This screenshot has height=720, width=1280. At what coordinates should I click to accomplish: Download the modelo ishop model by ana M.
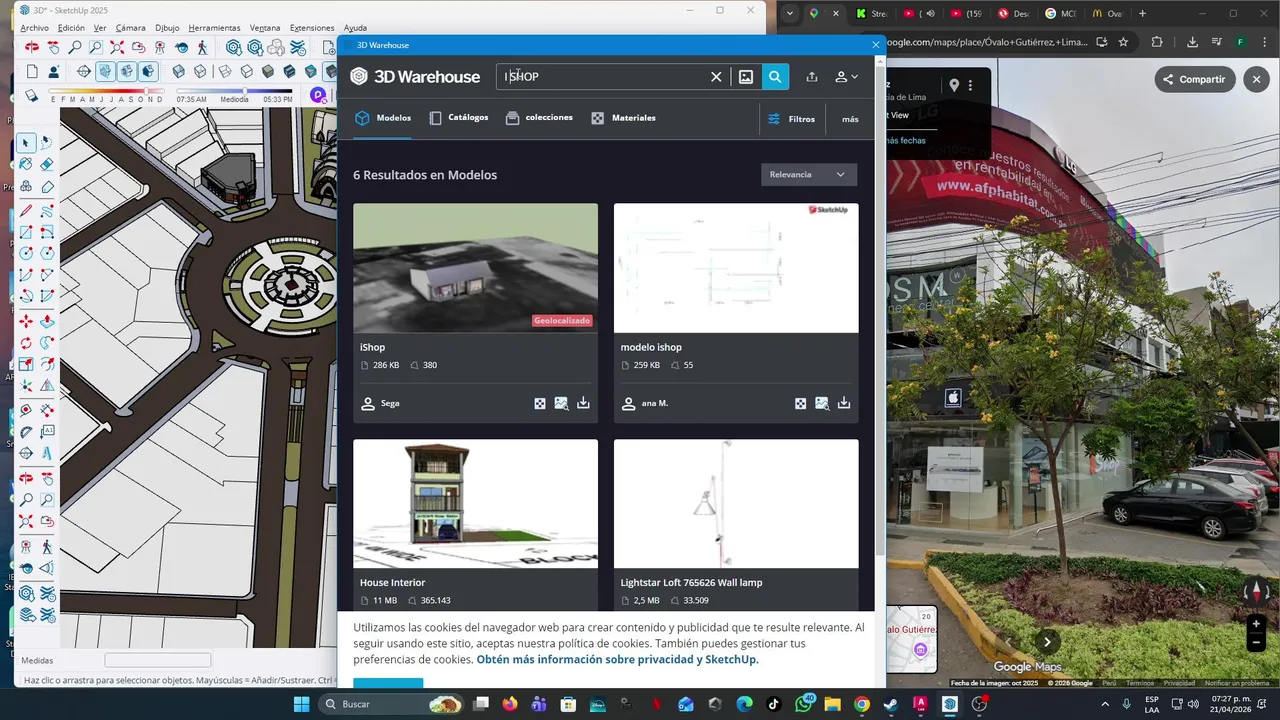pyautogui.click(x=844, y=403)
